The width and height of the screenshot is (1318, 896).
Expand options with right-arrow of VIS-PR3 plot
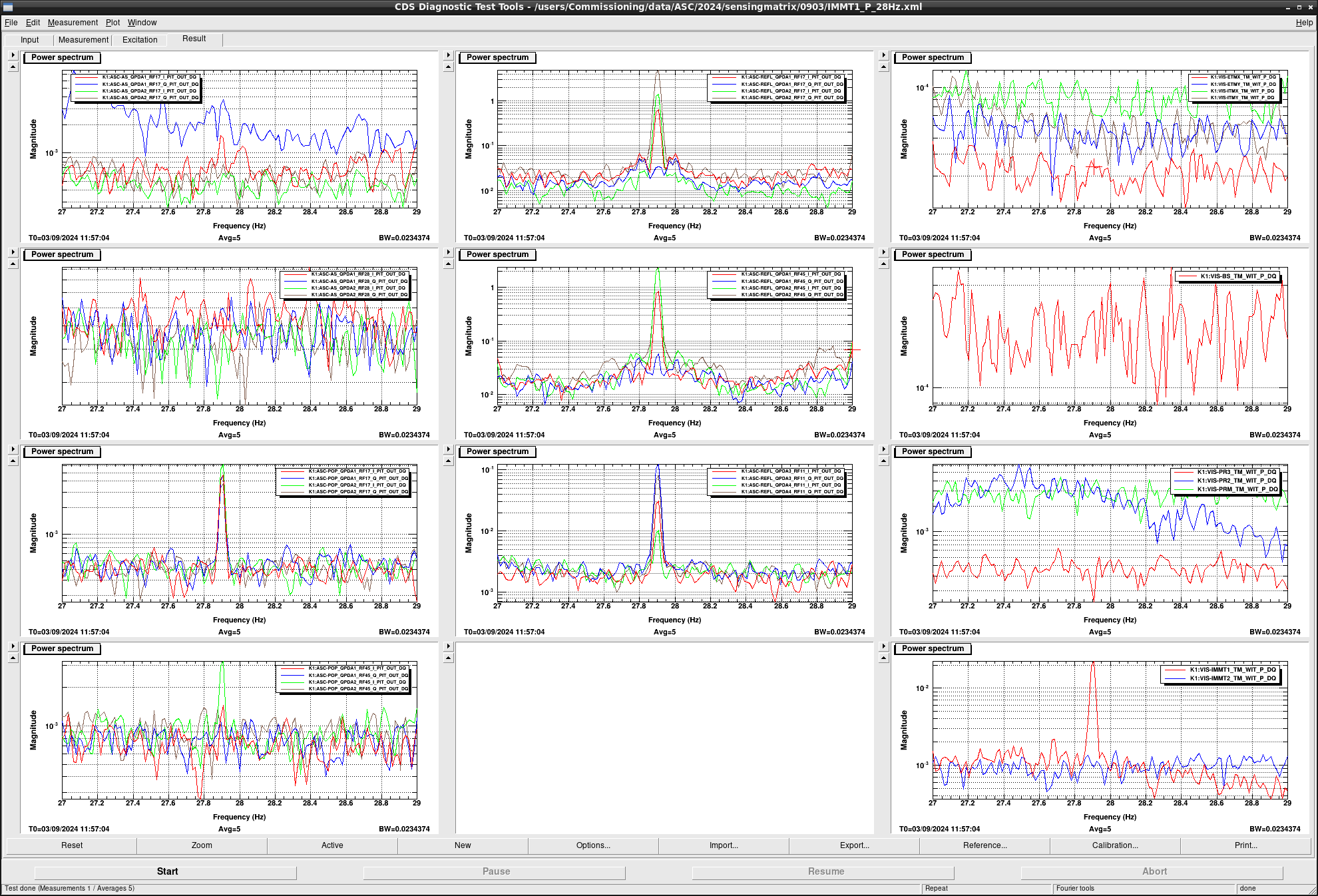[883, 449]
